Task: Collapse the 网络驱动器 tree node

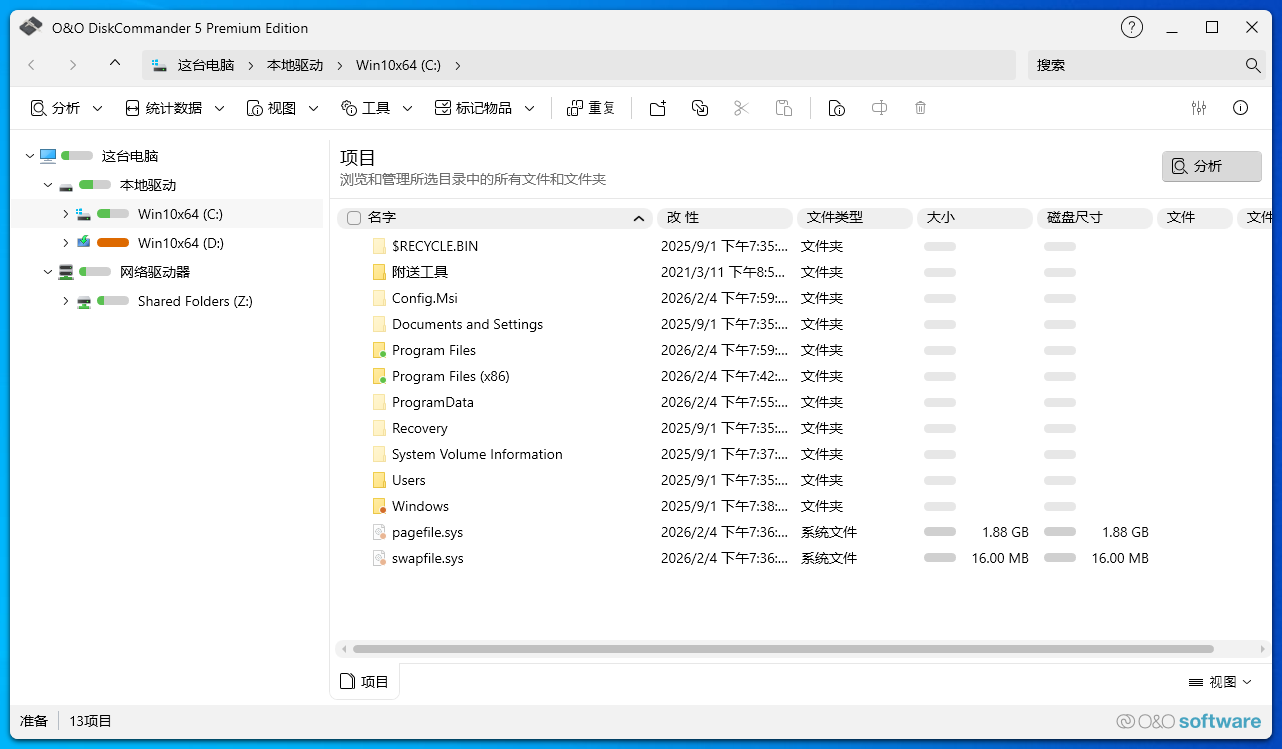Action: click(48, 272)
